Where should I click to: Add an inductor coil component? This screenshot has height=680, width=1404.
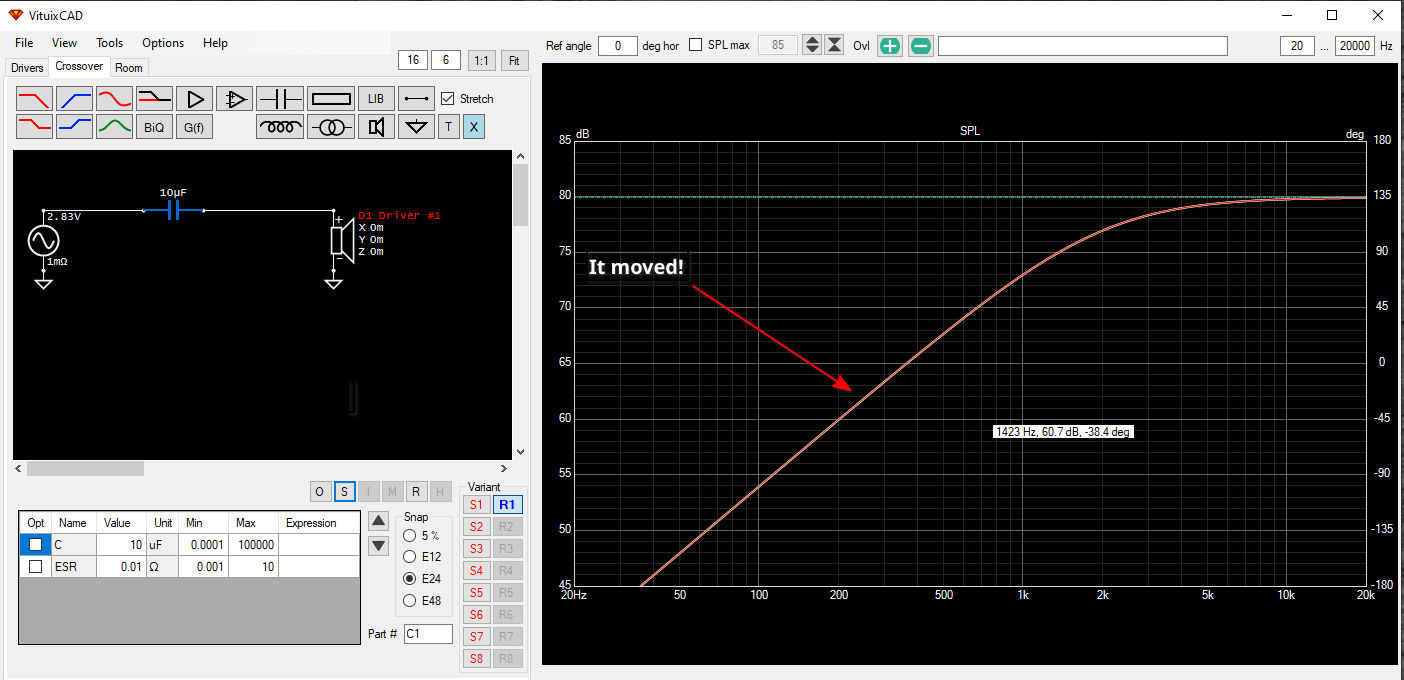(x=280, y=127)
